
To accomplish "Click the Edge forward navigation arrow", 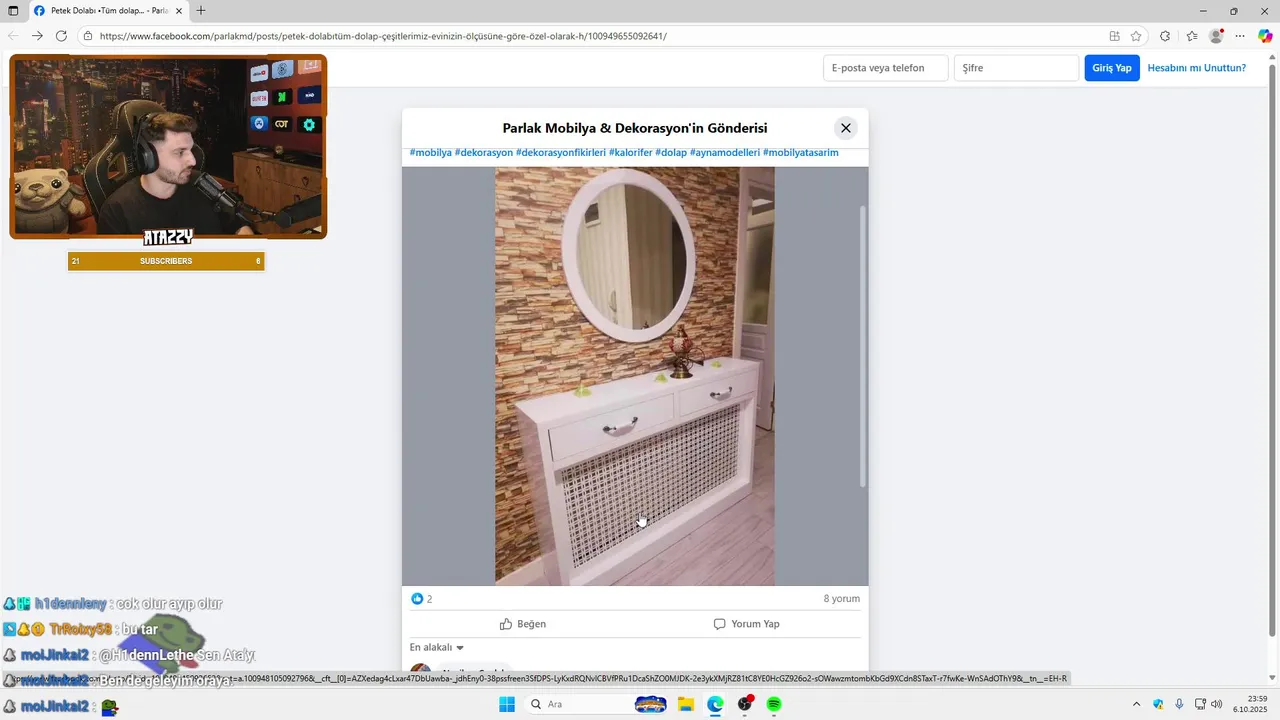I will click(x=37, y=36).
